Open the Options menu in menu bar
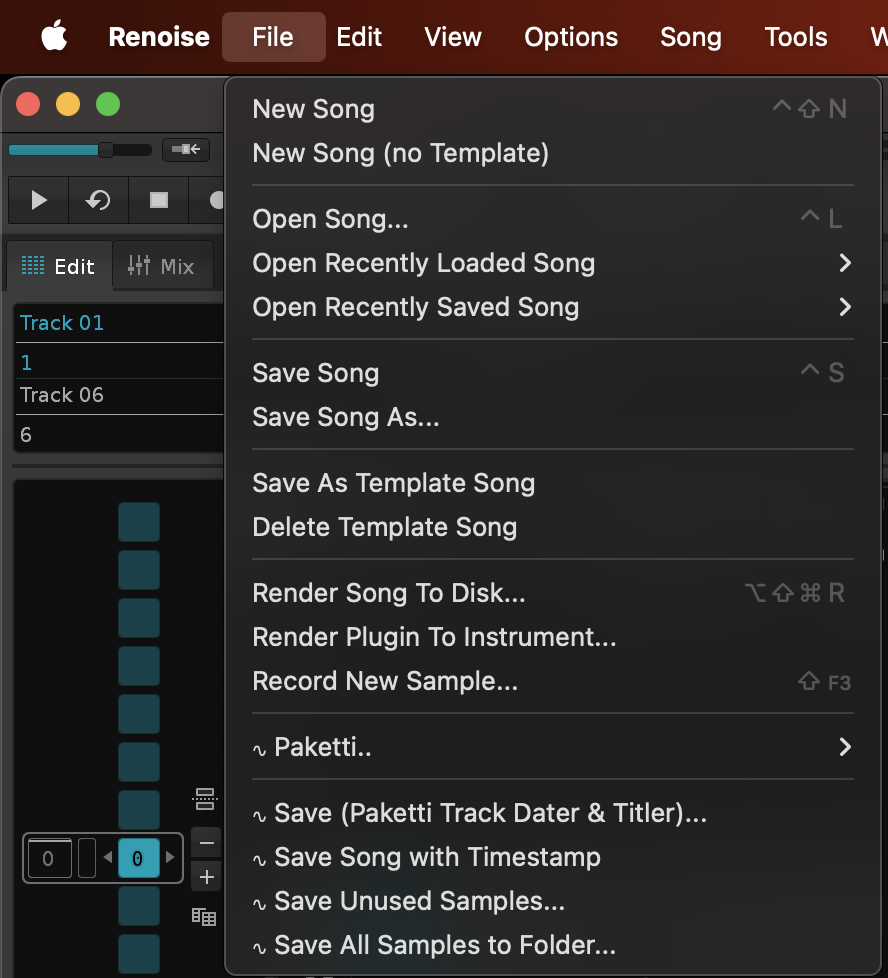 pyautogui.click(x=571, y=37)
